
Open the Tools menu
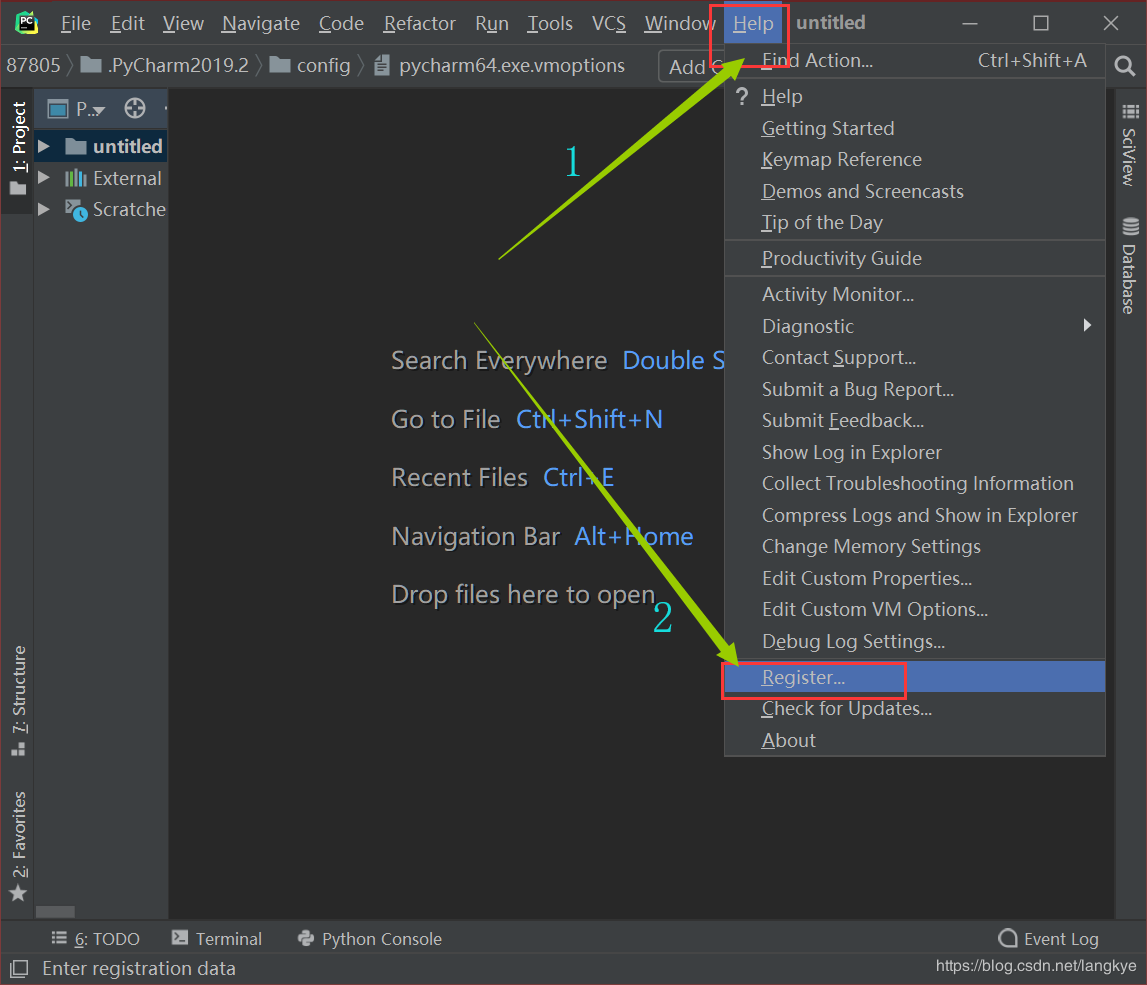point(550,23)
